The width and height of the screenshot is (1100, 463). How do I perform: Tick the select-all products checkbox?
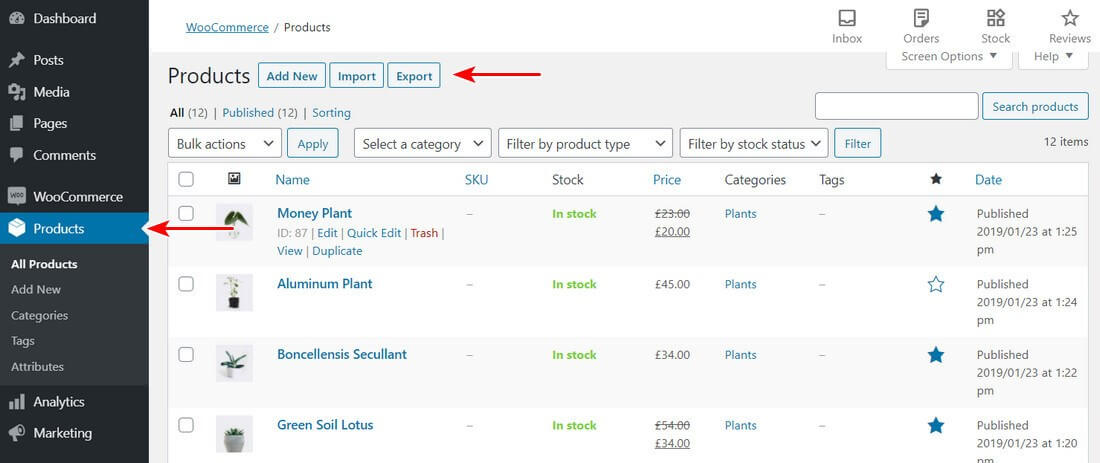[x=186, y=180]
